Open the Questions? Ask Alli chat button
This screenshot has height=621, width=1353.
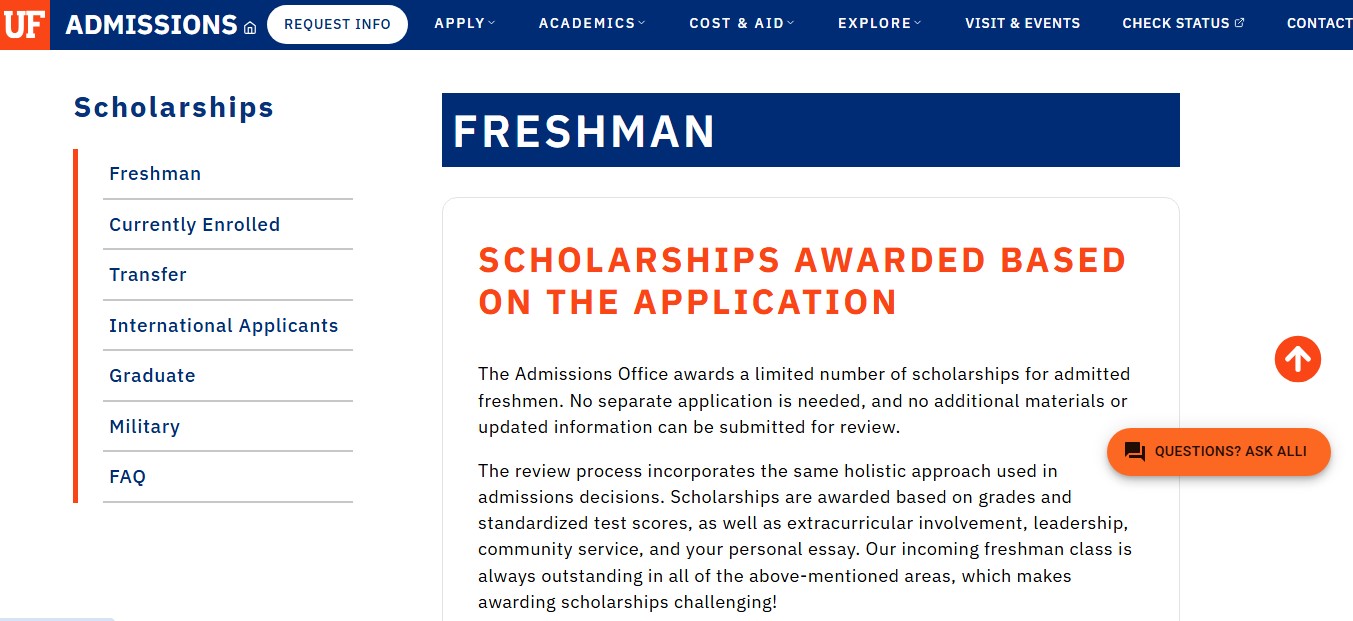1219,452
